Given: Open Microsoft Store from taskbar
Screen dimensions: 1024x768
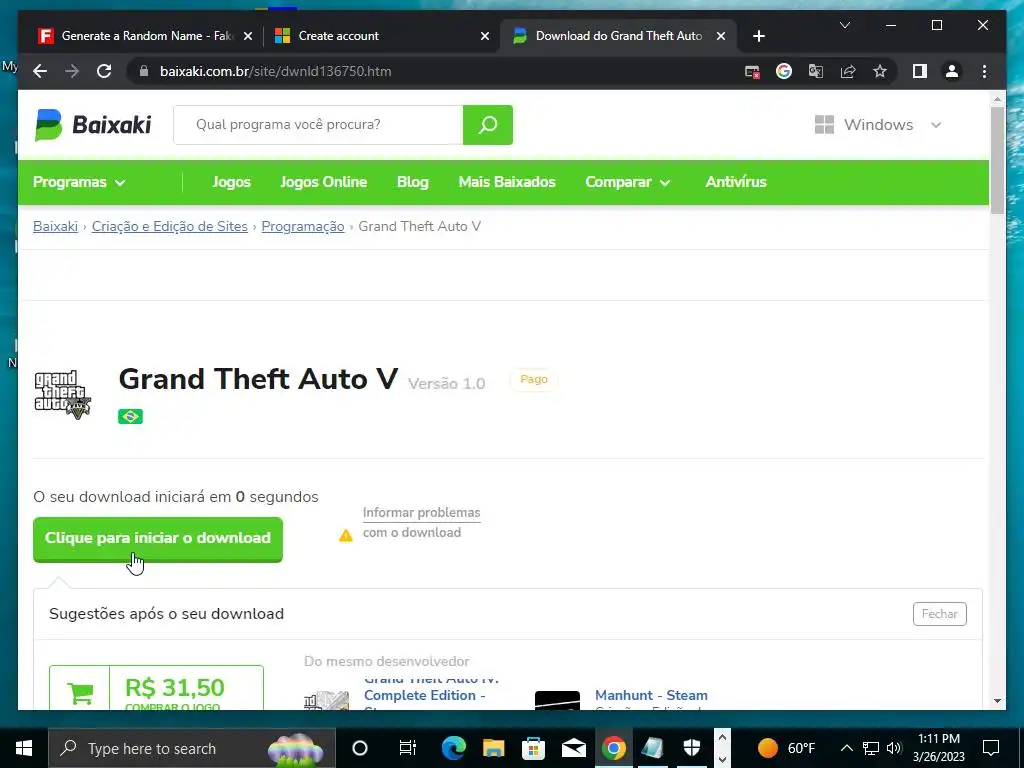Looking at the screenshot, I should 534,748.
